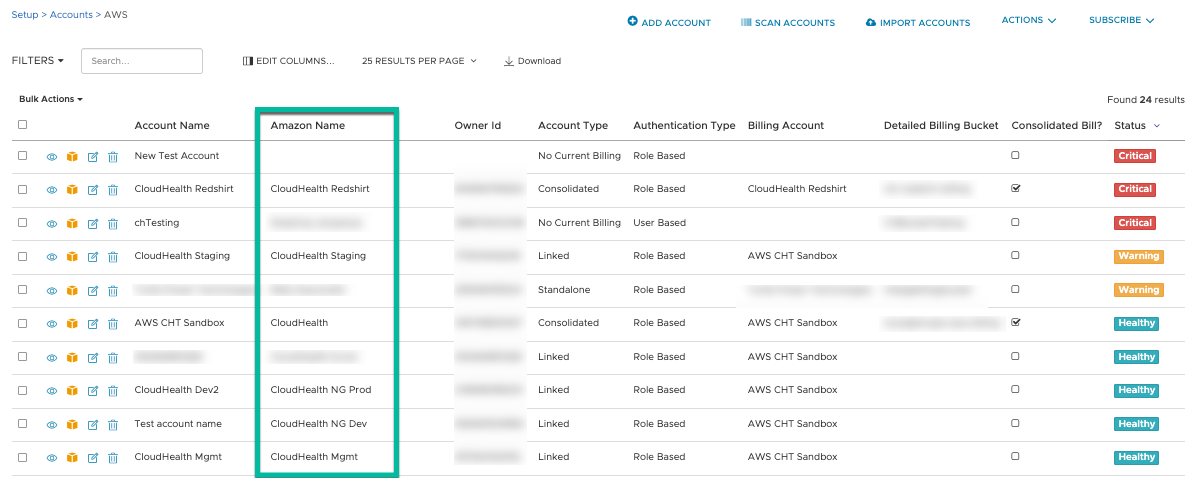The width and height of the screenshot is (1191, 478).
Task: Edit the New Test Account entry
Action: coord(93,157)
